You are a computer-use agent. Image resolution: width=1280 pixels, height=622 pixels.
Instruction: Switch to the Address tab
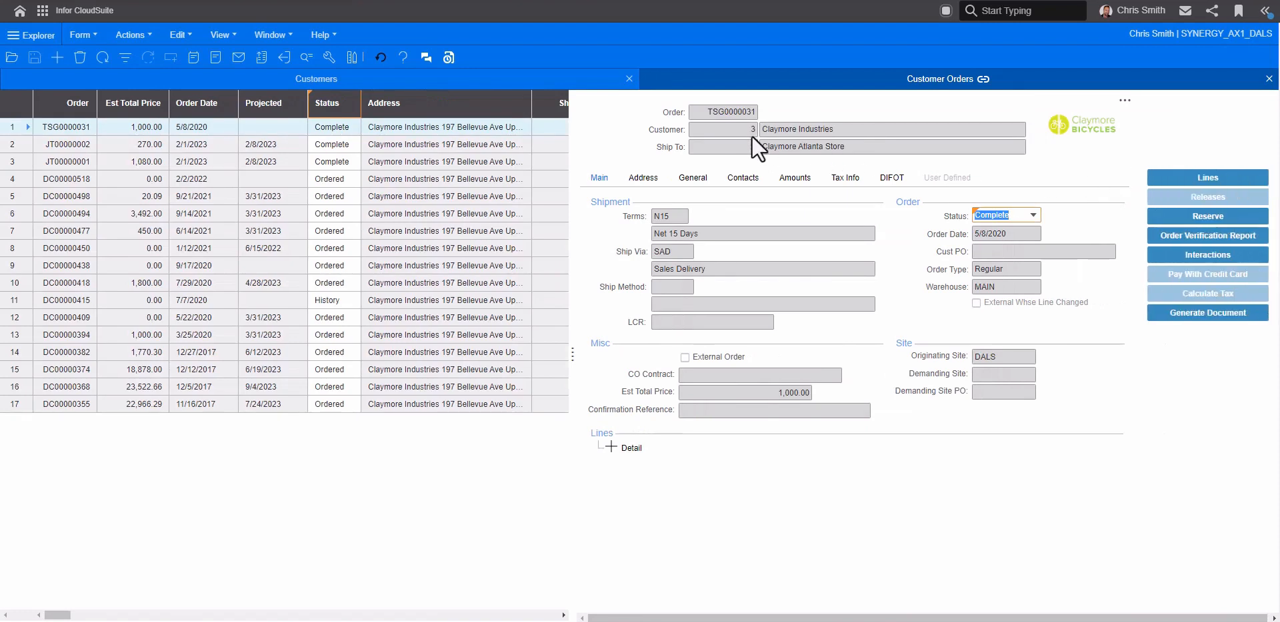pyautogui.click(x=643, y=178)
